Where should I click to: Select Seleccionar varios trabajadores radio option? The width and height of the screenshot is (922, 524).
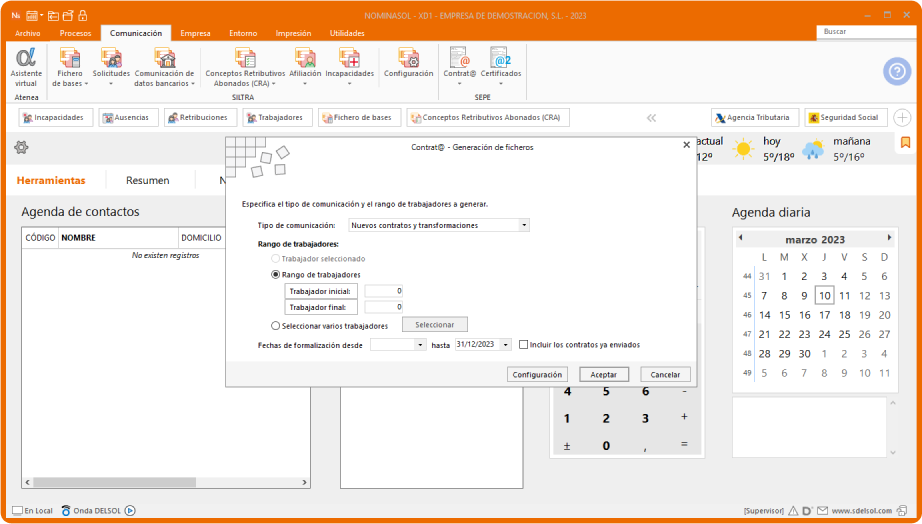(x=275, y=325)
